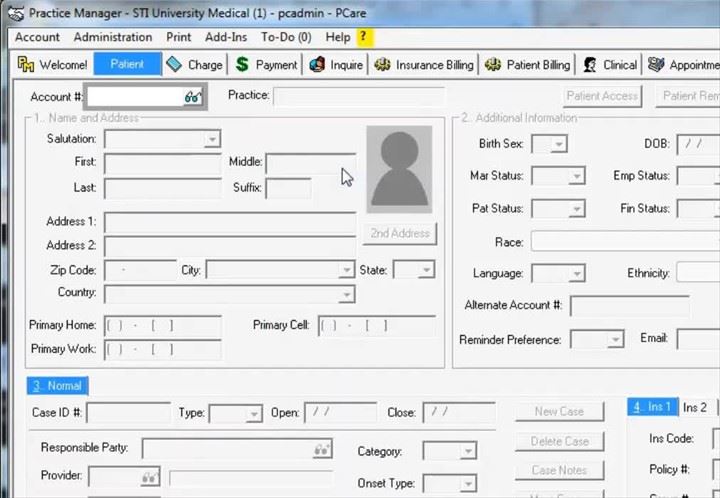This screenshot has width=720, height=498.
Task: Click the Zip Code field
Action: point(140,270)
